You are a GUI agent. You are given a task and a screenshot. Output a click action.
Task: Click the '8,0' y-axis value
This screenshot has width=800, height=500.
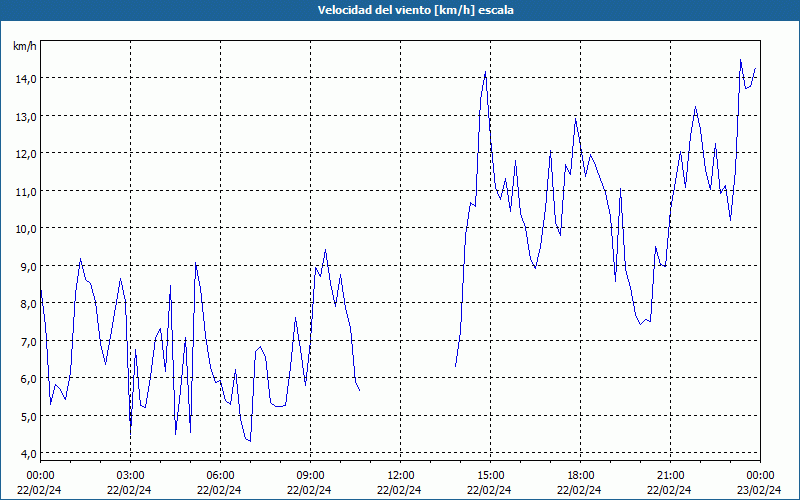click(x=29, y=304)
